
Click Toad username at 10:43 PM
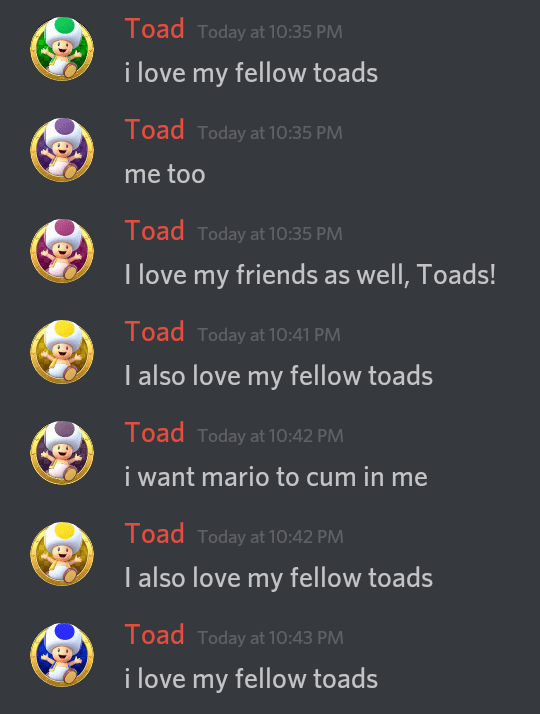click(x=154, y=635)
